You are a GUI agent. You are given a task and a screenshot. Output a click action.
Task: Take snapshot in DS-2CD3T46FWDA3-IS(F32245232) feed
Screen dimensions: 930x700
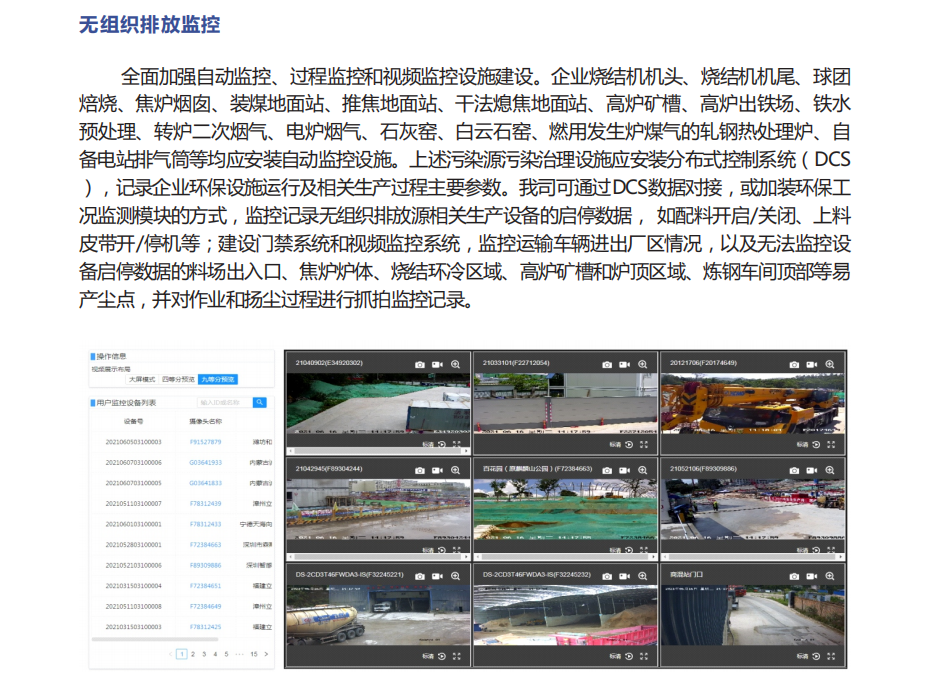coord(607,576)
